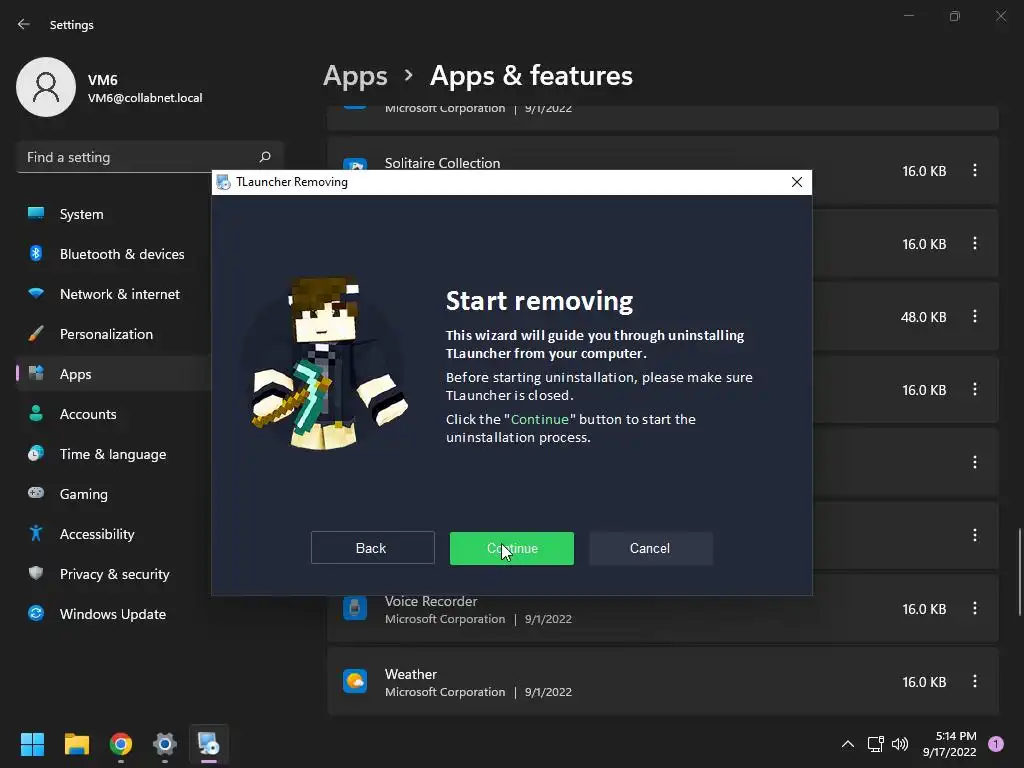Show hidden system tray icons
Image resolution: width=1024 pixels, height=768 pixels.
click(848, 744)
